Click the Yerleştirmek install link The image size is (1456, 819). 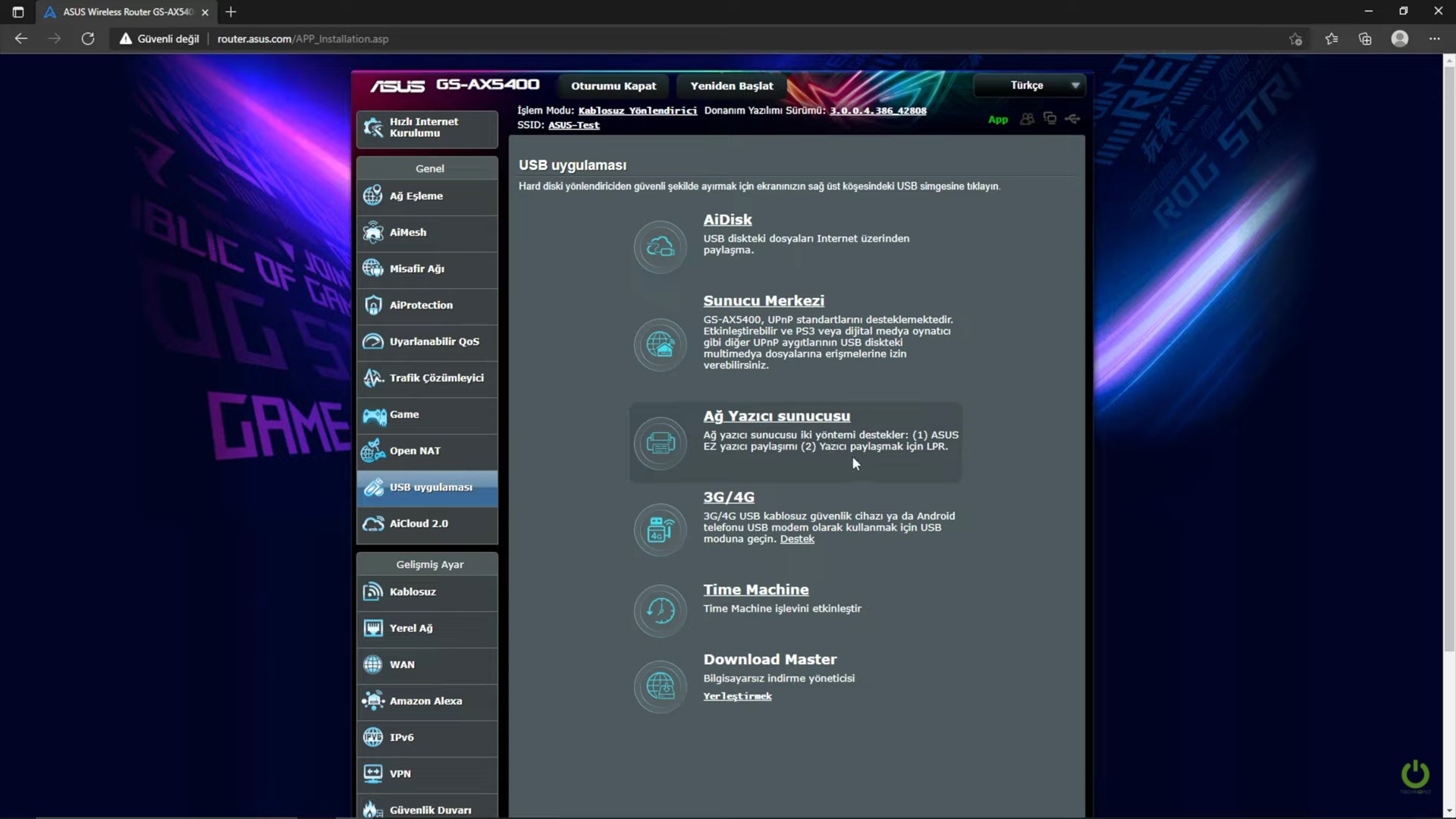click(x=737, y=696)
